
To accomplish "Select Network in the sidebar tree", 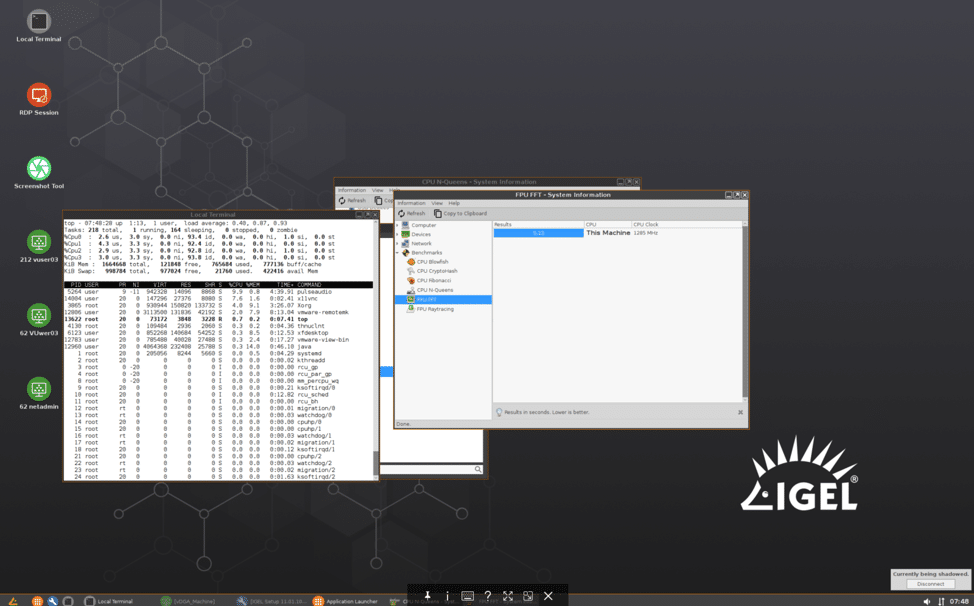I will (x=421, y=244).
